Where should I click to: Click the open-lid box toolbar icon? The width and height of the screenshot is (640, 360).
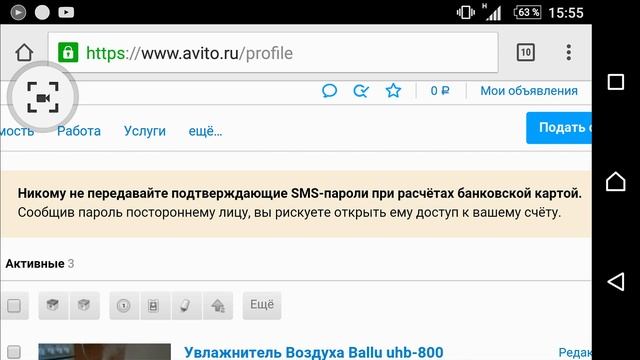point(53,305)
